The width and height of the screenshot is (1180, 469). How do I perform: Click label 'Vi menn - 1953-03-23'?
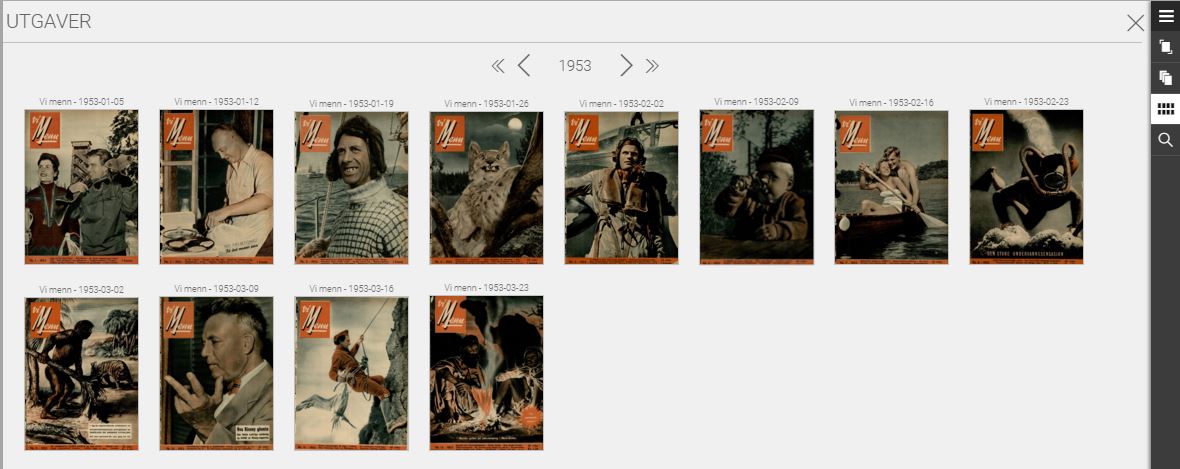click(486, 288)
